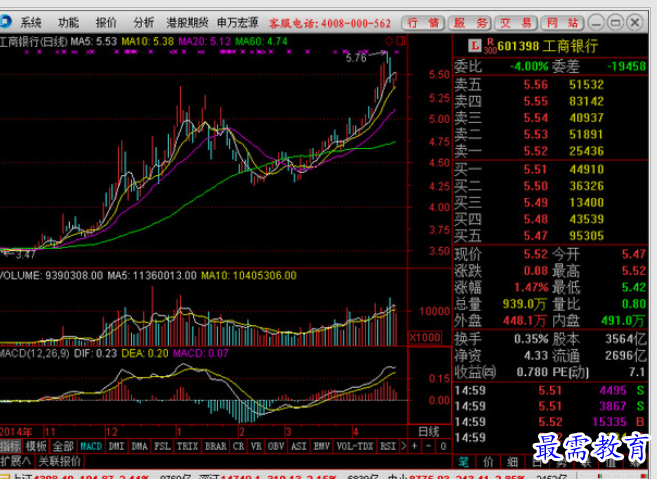Select the 价 tab in the tick panel

488,462
